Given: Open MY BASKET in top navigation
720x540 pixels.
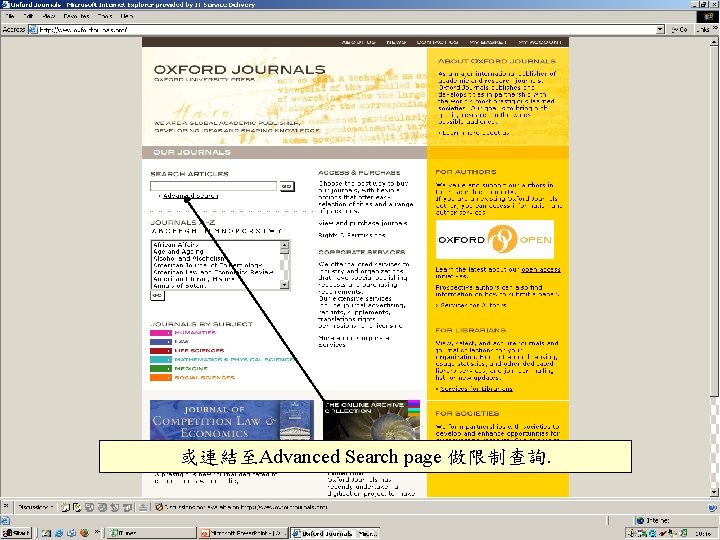Looking at the screenshot, I should point(488,42).
